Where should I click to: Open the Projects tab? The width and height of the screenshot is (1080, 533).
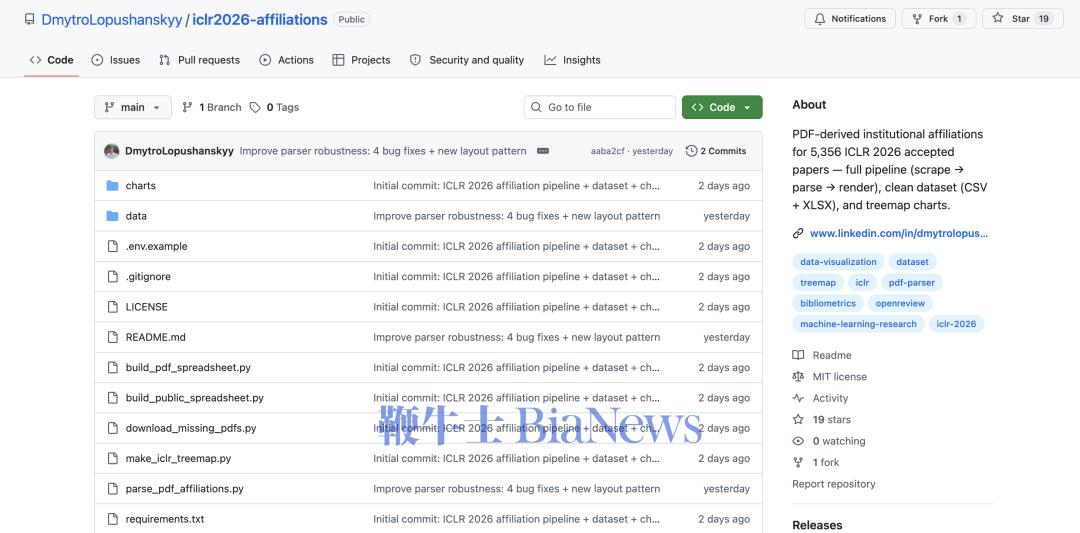tap(361, 61)
